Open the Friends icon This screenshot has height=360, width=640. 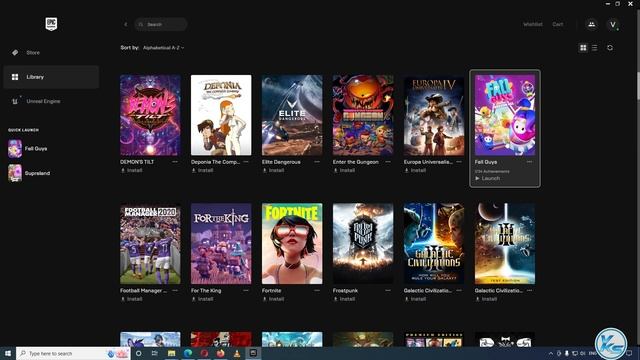pyautogui.click(x=591, y=24)
